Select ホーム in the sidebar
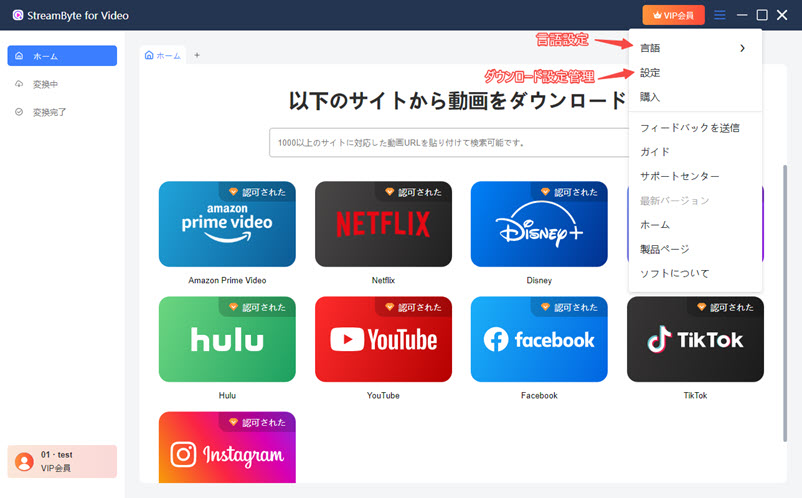The width and height of the screenshot is (802, 498). 62,56
